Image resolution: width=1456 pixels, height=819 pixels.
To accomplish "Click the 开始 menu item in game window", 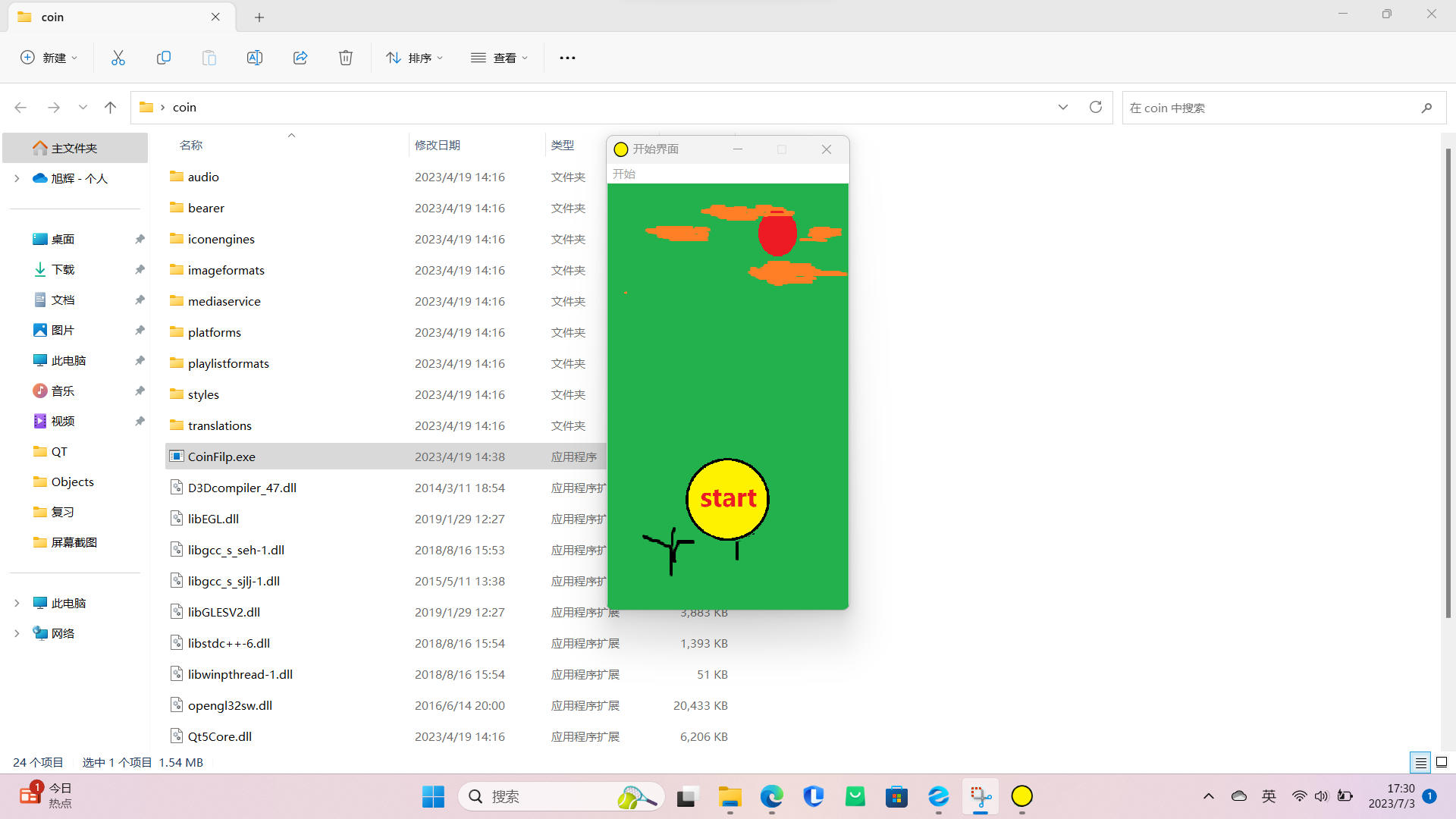I will pos(624,173).
